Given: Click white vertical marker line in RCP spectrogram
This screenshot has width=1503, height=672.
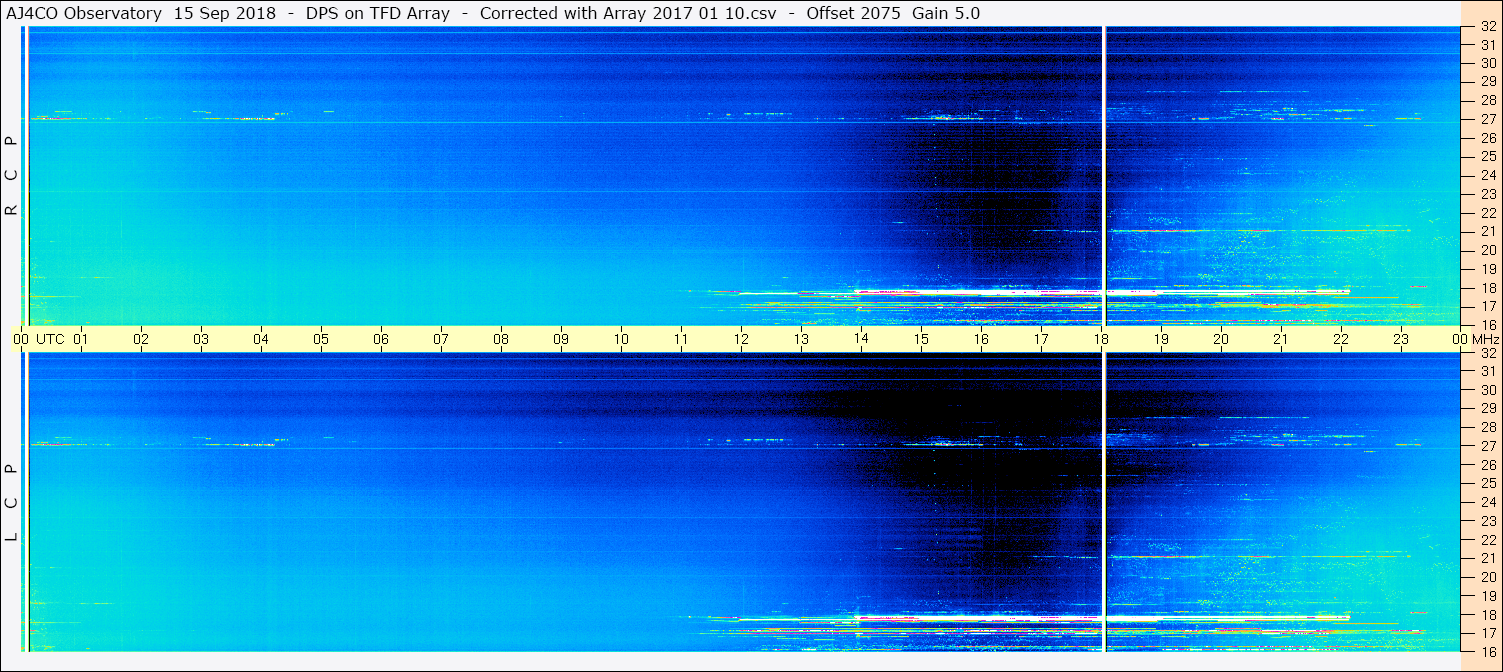Looking at the screenshot, I should click(1104, 176).
